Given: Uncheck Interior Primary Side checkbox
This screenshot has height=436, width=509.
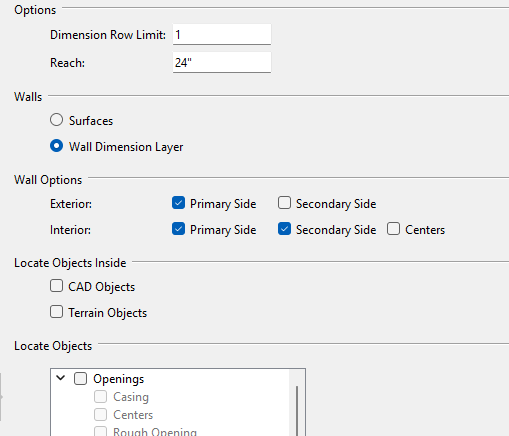Looking at the screenshot, I should [x=178, y=229].
